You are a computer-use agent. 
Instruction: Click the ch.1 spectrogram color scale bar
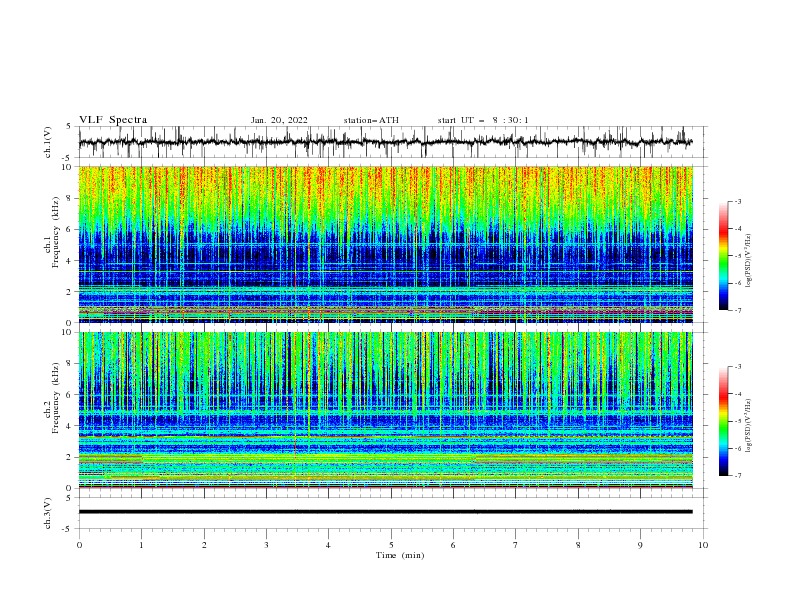(724, 256)
